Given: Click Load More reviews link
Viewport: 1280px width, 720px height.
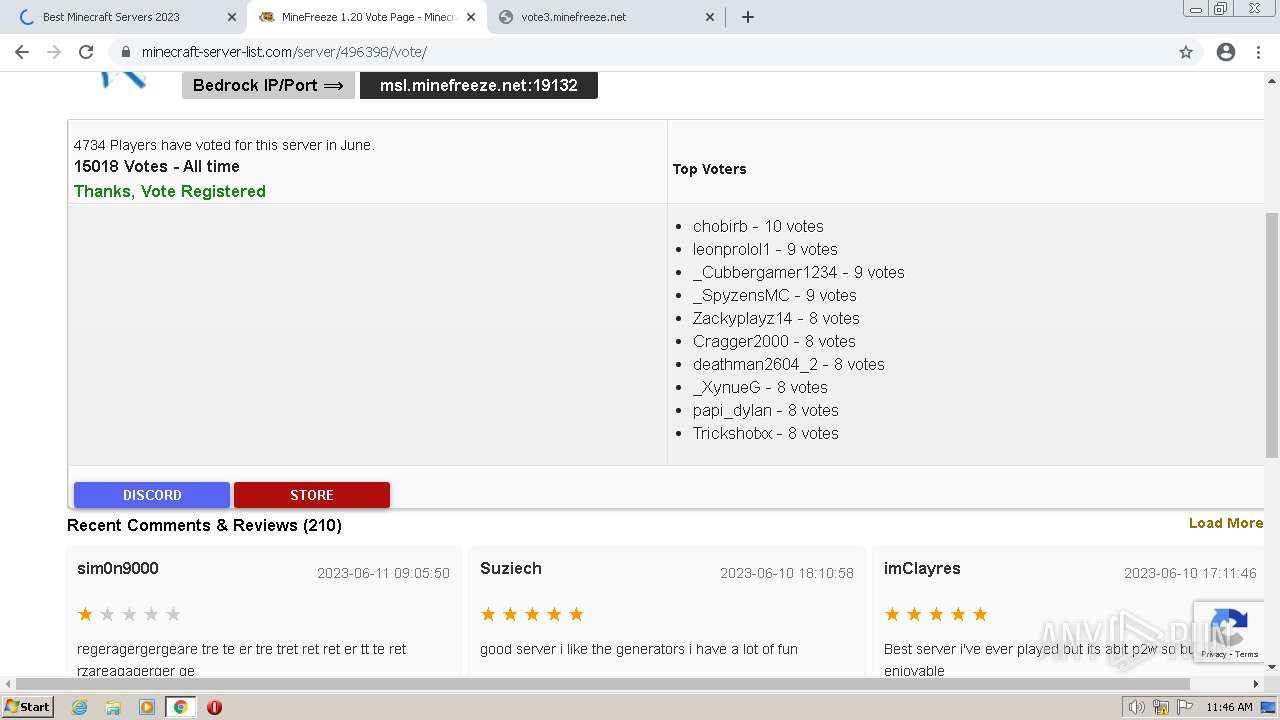Looking at the screenshot, I should coord(1226,523).
